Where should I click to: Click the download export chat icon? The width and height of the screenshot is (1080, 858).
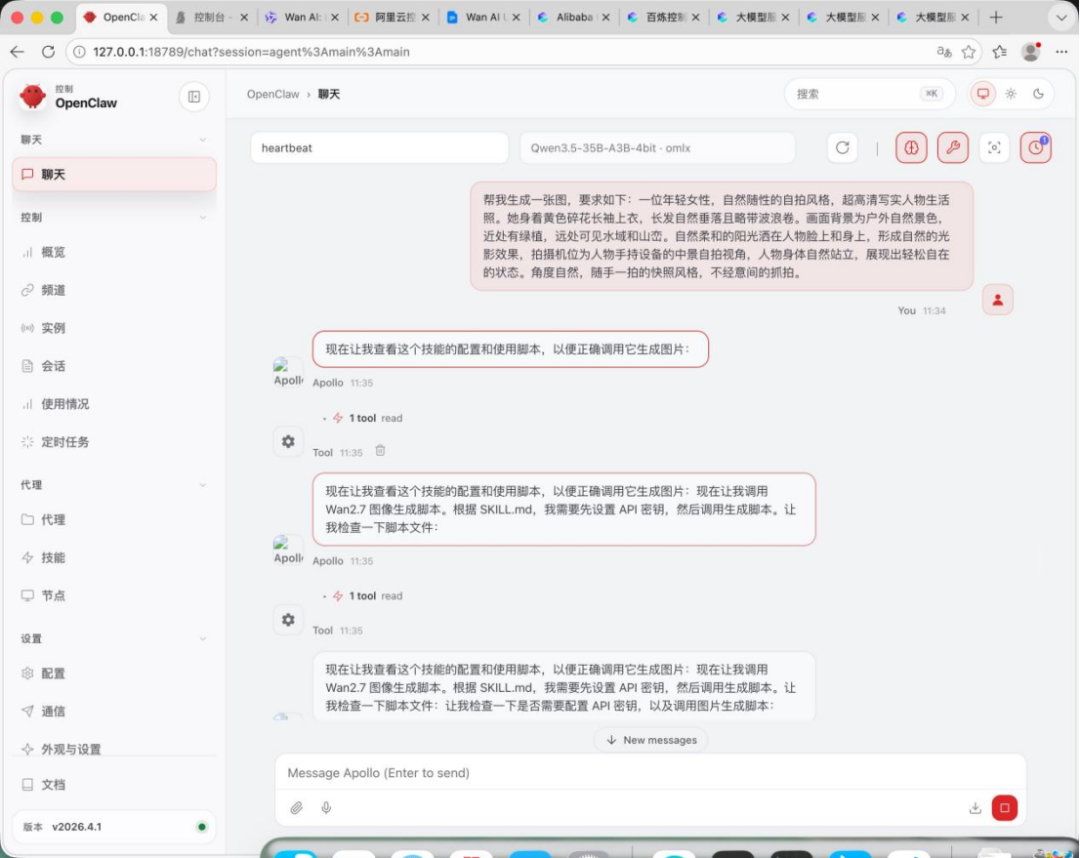point(975,808)
